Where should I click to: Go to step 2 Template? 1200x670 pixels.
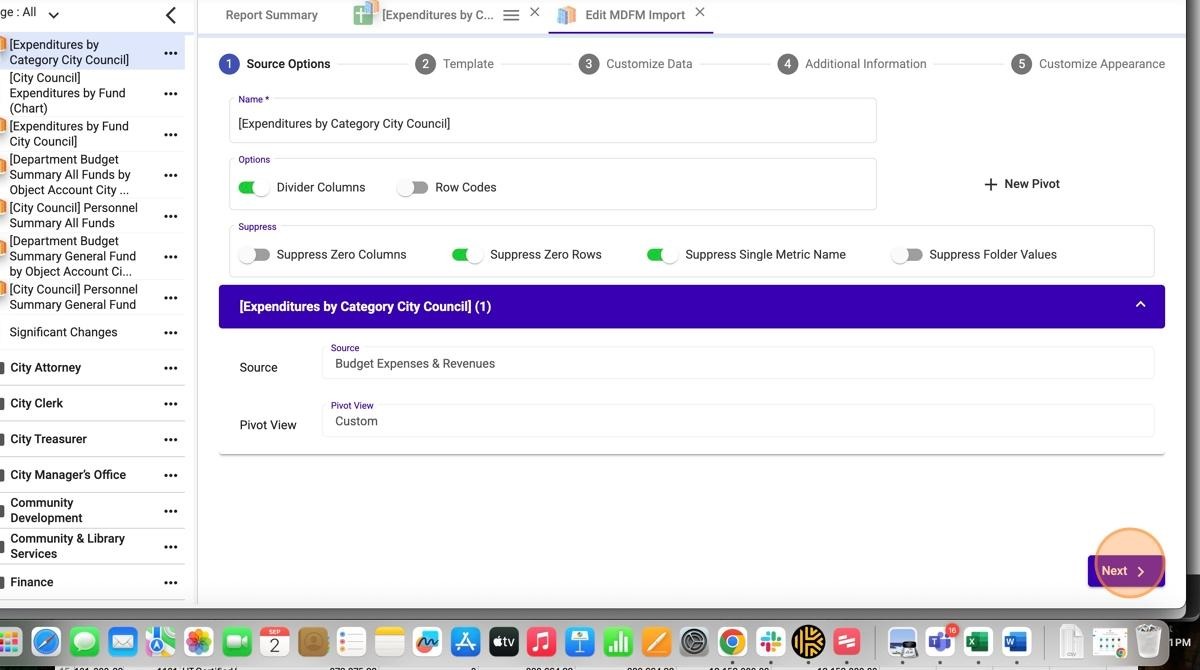point(455,64)
